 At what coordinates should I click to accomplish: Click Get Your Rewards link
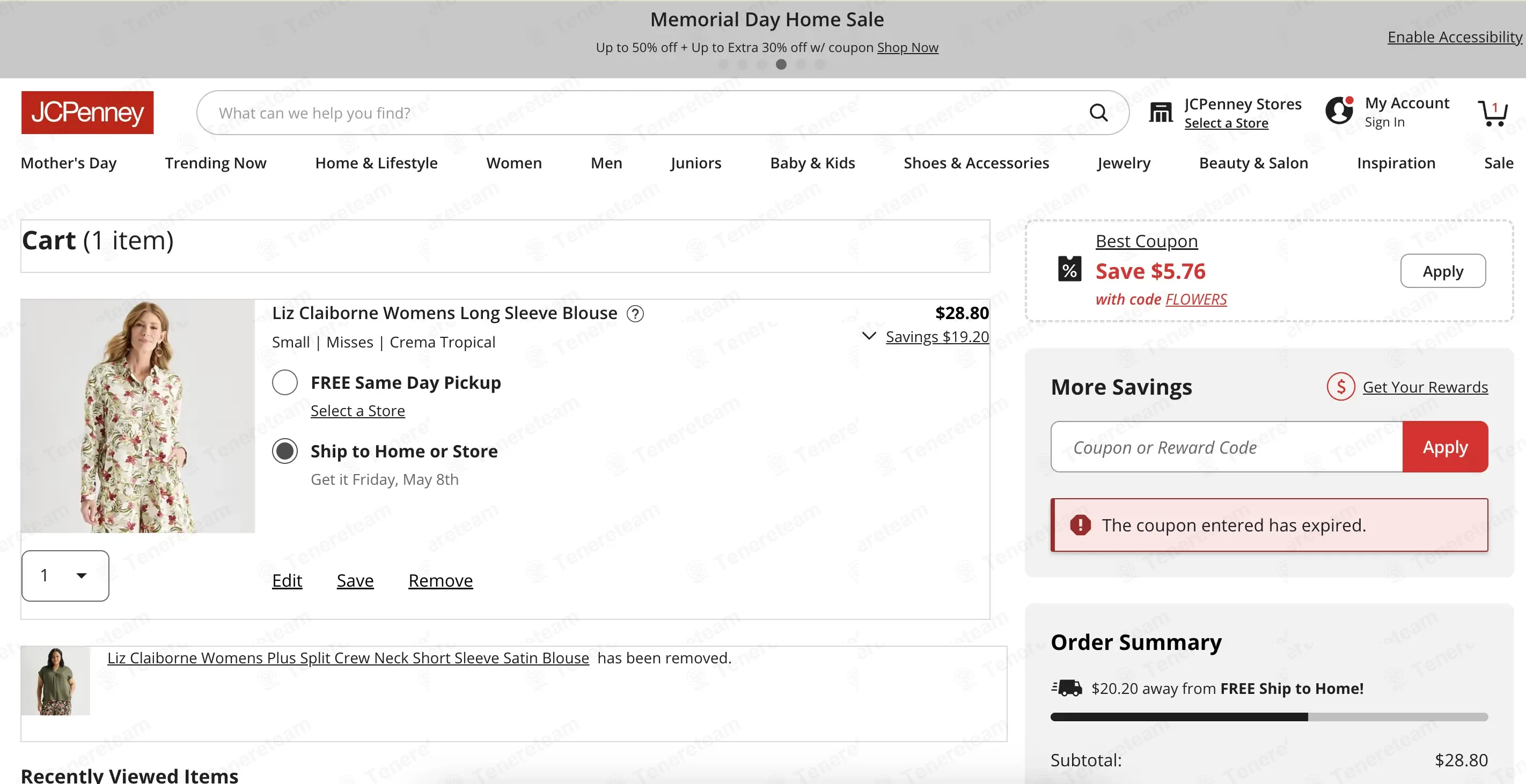coord(1425,387)
